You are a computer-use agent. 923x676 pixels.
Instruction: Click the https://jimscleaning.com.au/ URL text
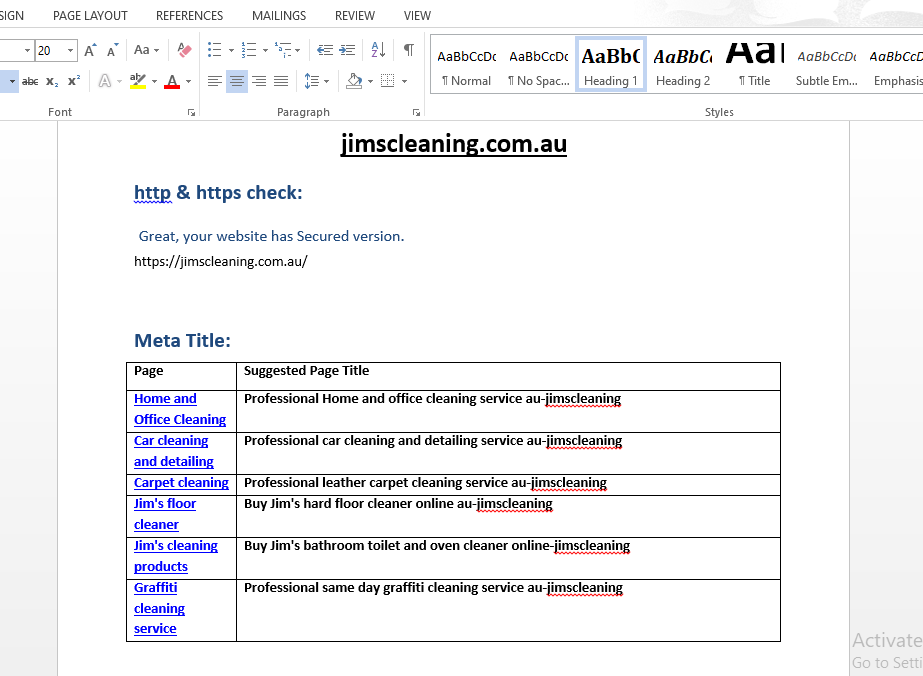point(221,261)
